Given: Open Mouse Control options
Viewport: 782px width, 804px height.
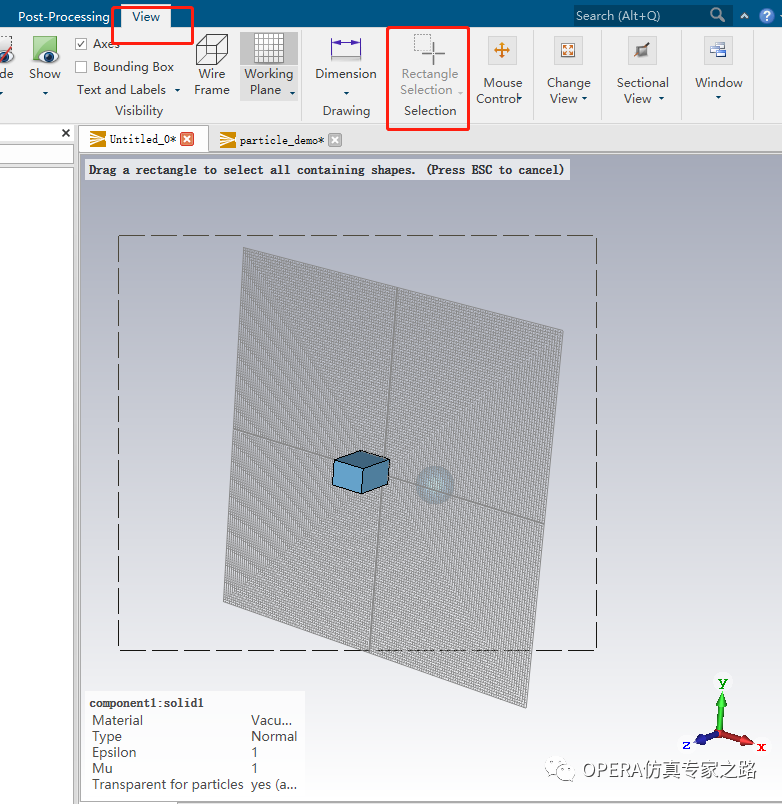Looking at the screenshot, I should click(502, 51).
